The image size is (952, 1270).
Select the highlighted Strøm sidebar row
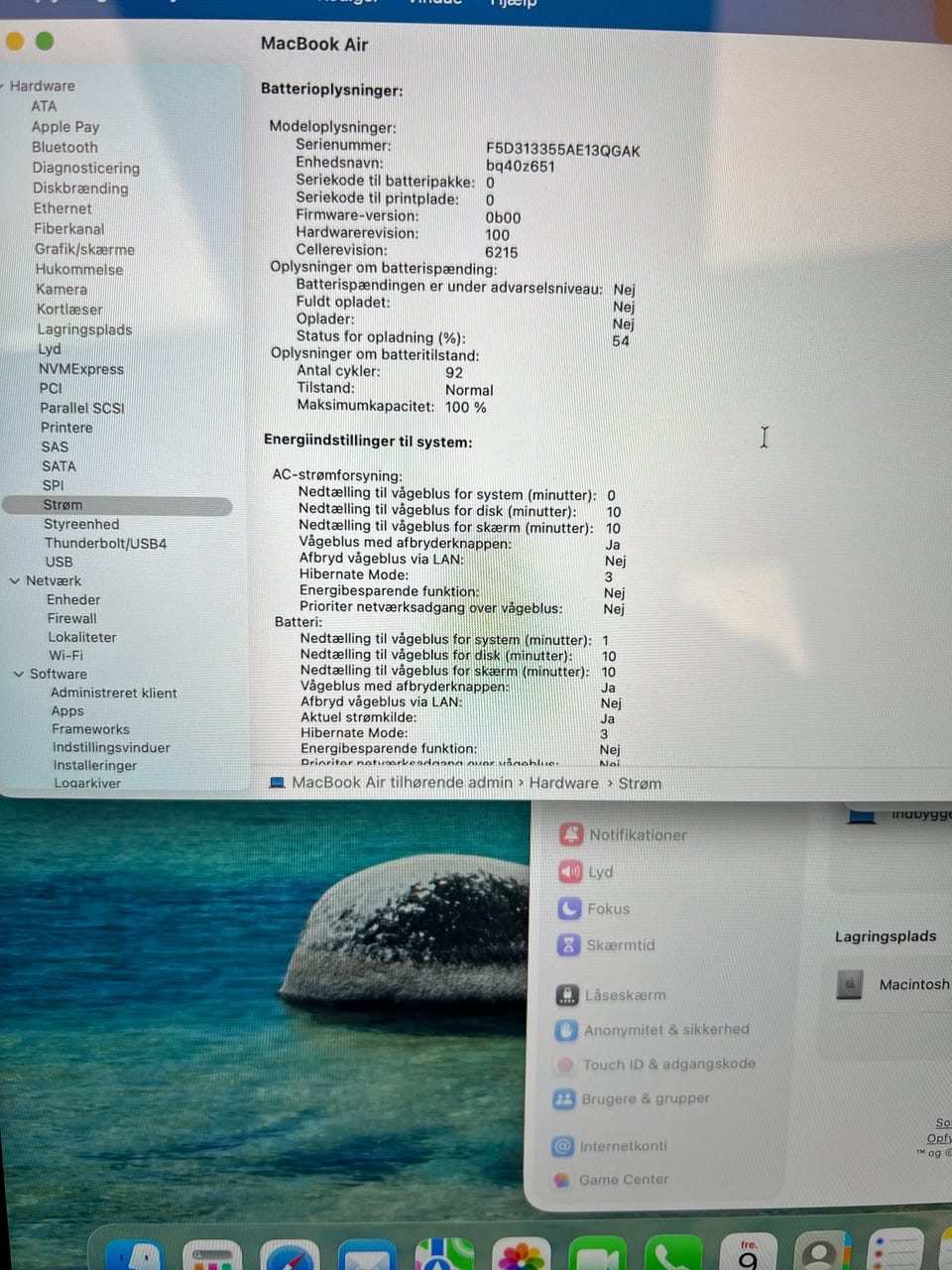[x=117, y=505]
